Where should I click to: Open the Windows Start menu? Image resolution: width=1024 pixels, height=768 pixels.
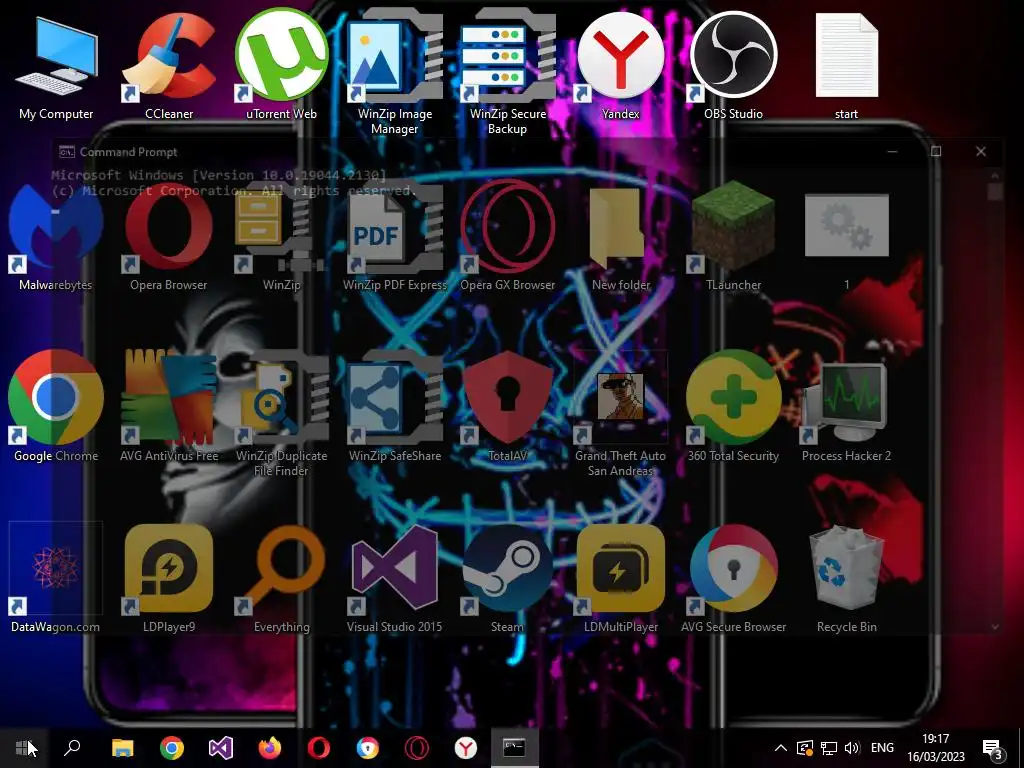coord(24,748)
